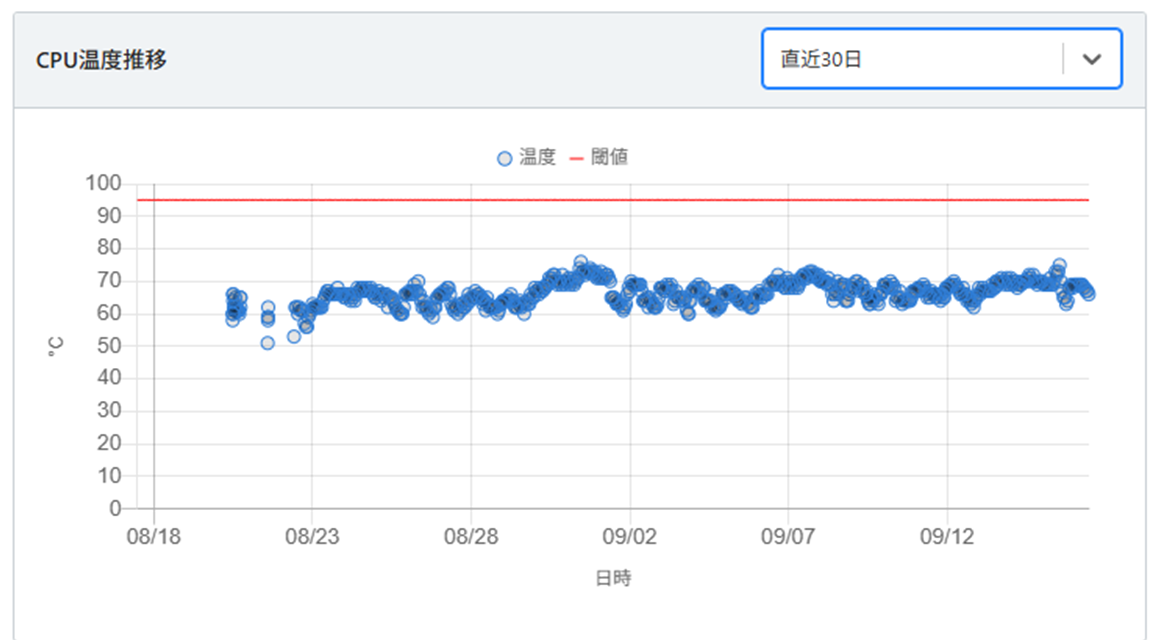This screenshot has height=640, width=1157.
Task: Select the lowest data point near 51°C
Action: 267,343
